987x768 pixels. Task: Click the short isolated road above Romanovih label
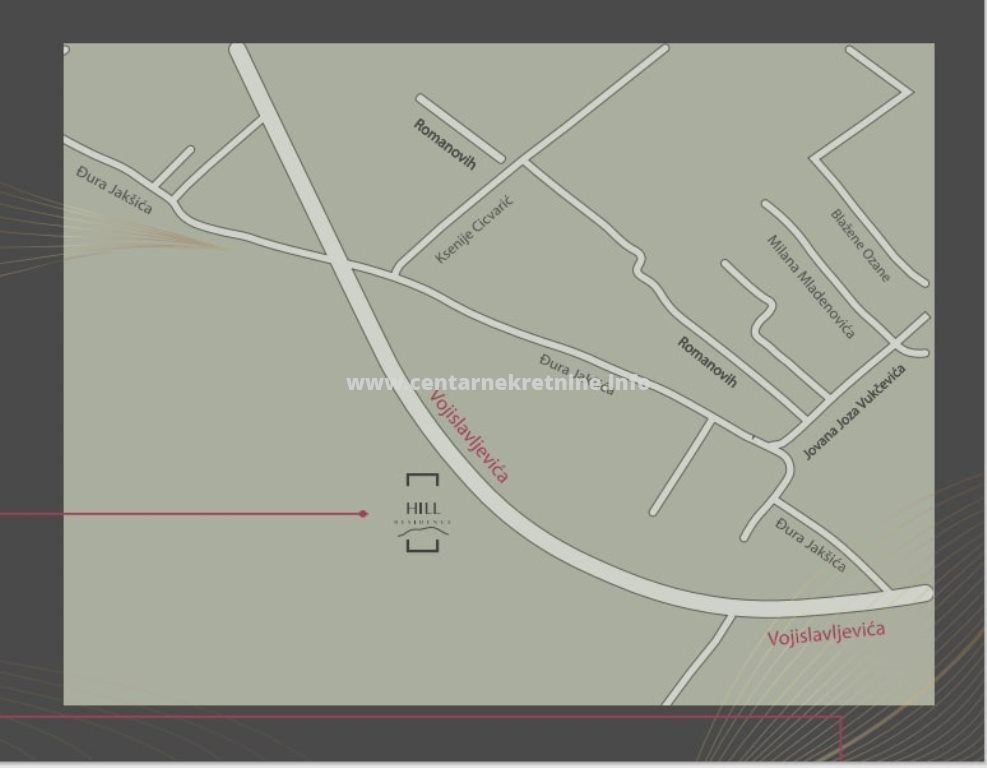(x=460, y=128)
